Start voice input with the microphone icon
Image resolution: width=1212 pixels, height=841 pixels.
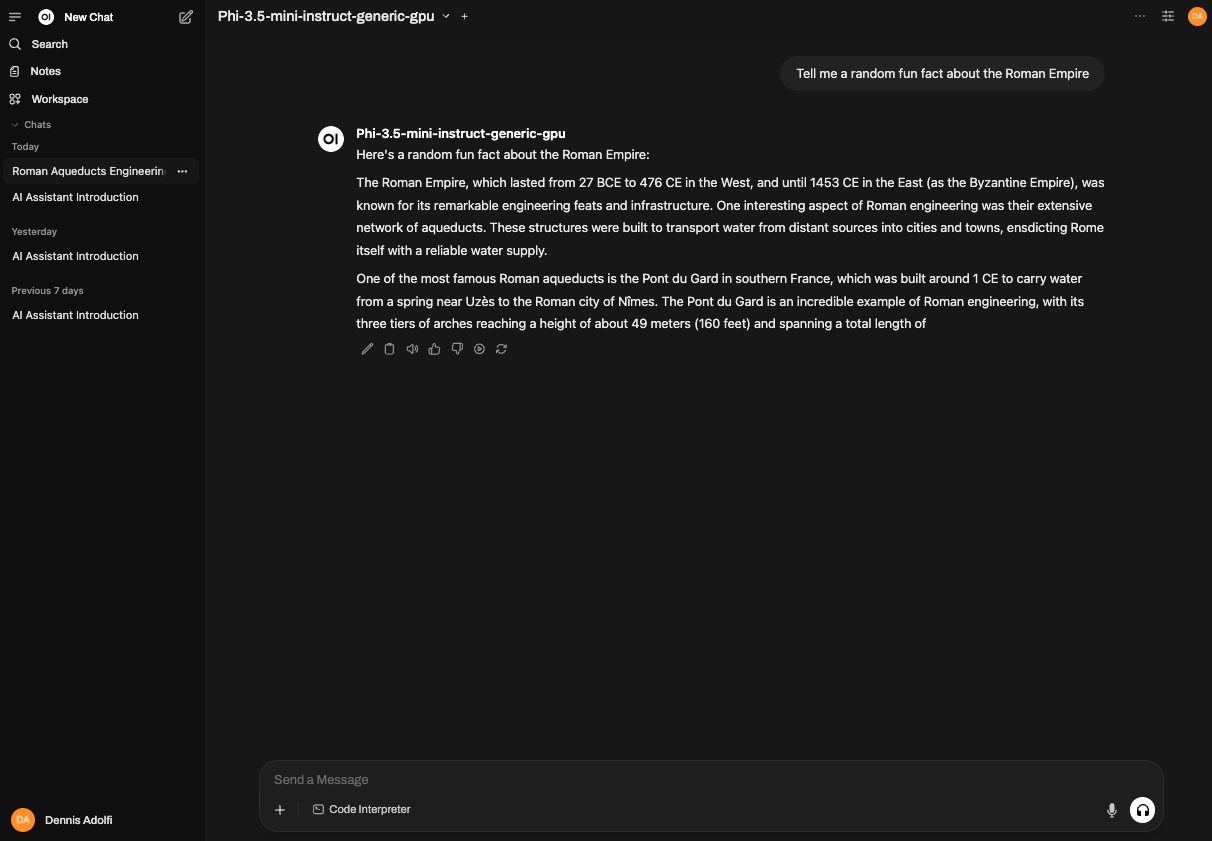point(1111,810)
